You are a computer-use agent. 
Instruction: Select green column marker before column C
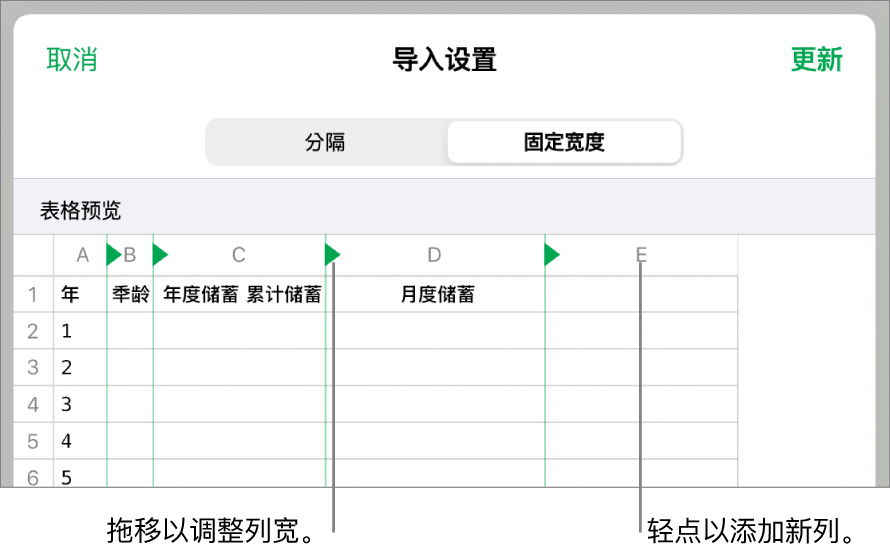click(x=160, y=255)
